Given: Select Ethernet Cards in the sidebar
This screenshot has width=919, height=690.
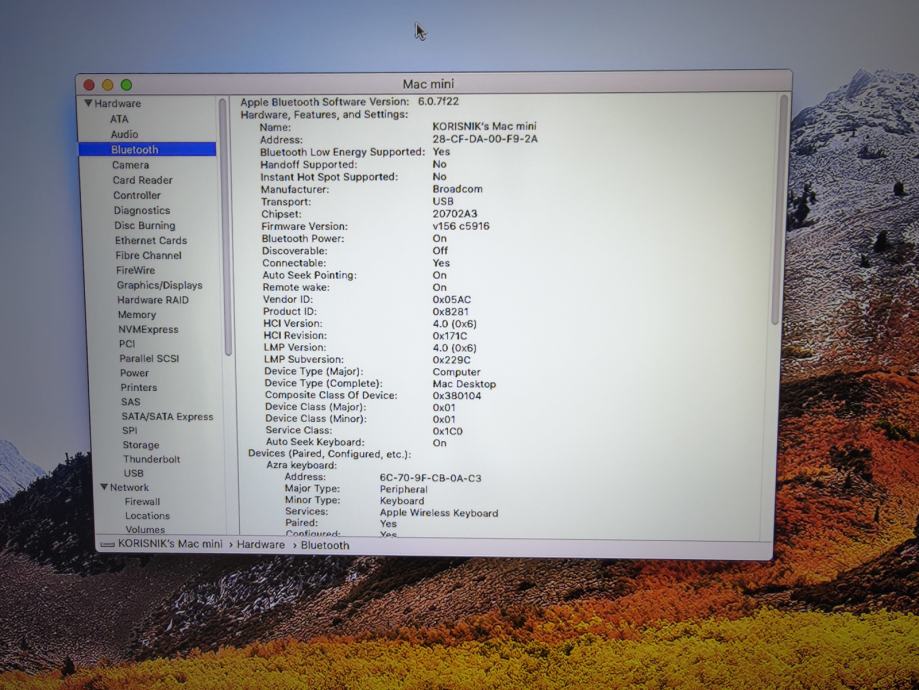Looking at the screenshot, I should (151, 240).
